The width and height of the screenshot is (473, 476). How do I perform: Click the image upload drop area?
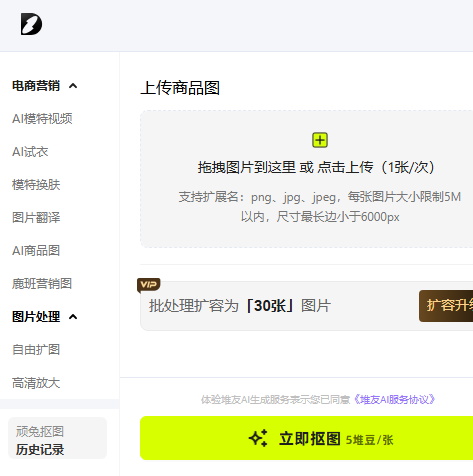[x=306, y=179]
